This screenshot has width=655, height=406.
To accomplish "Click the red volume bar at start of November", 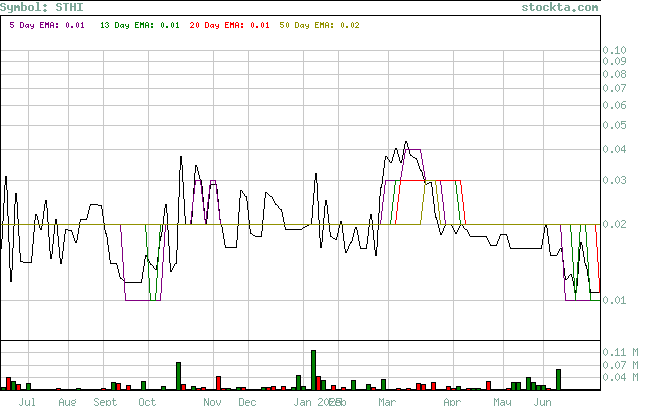I will pos(218,383).
